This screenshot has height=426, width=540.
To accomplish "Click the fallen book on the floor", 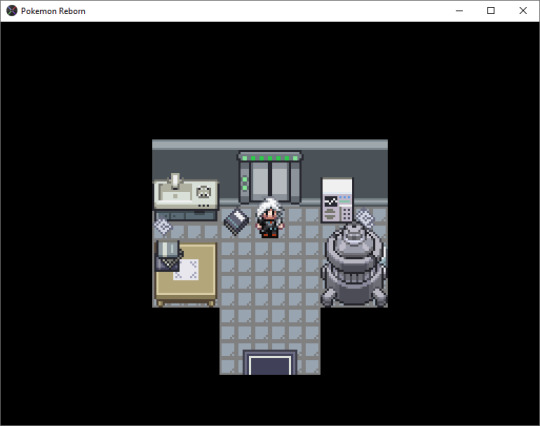I will (x=236, y=221).
